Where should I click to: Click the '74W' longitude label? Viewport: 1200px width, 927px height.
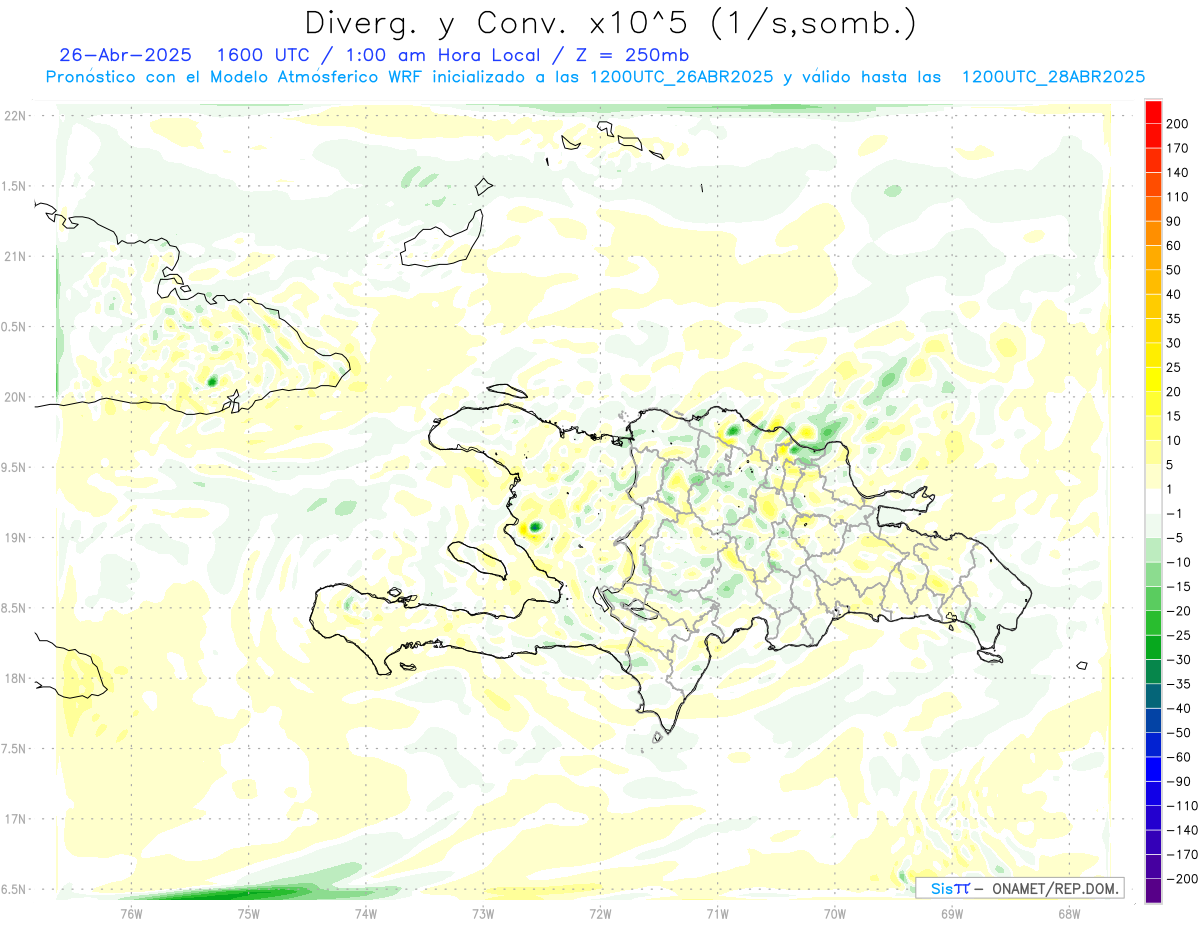[x=366, y=913]
